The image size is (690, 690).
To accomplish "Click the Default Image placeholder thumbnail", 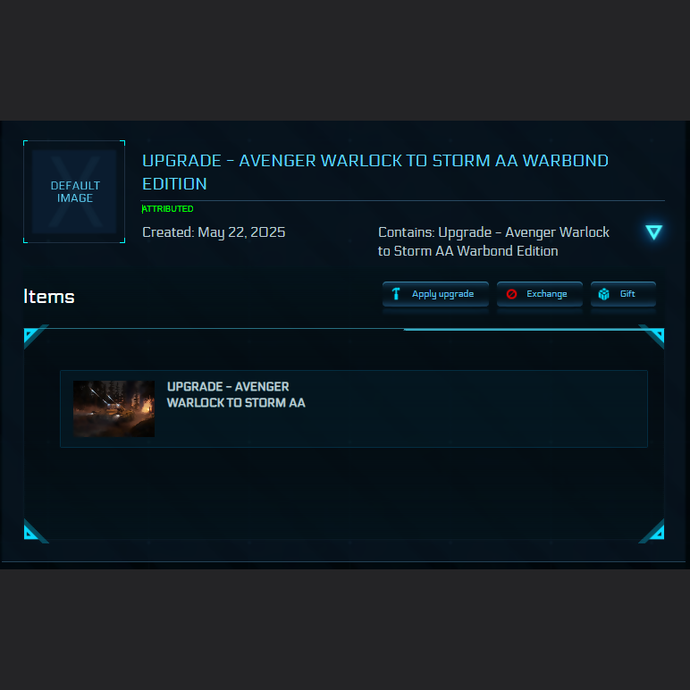I will (x=74, y=191).
